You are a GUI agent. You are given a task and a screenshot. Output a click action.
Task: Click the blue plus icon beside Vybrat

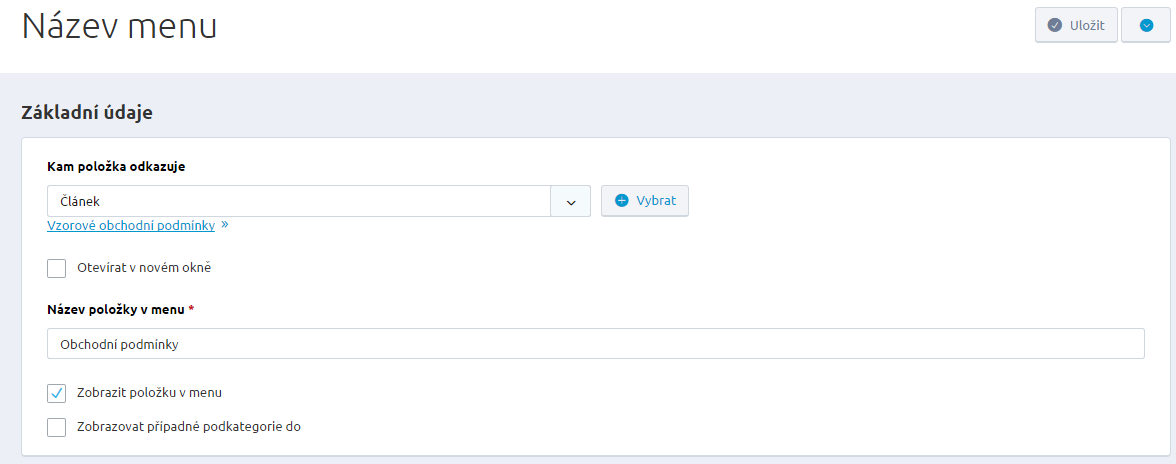pos(621,201)
